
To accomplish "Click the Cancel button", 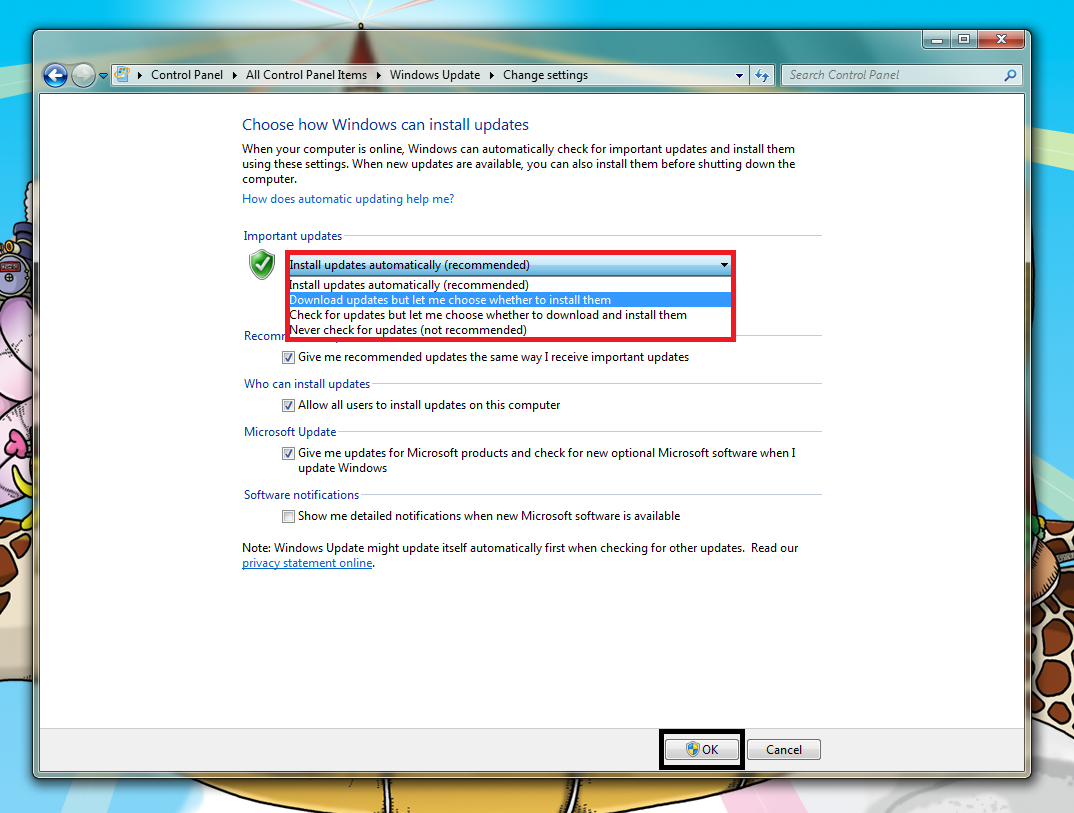I will pos(784,750).
